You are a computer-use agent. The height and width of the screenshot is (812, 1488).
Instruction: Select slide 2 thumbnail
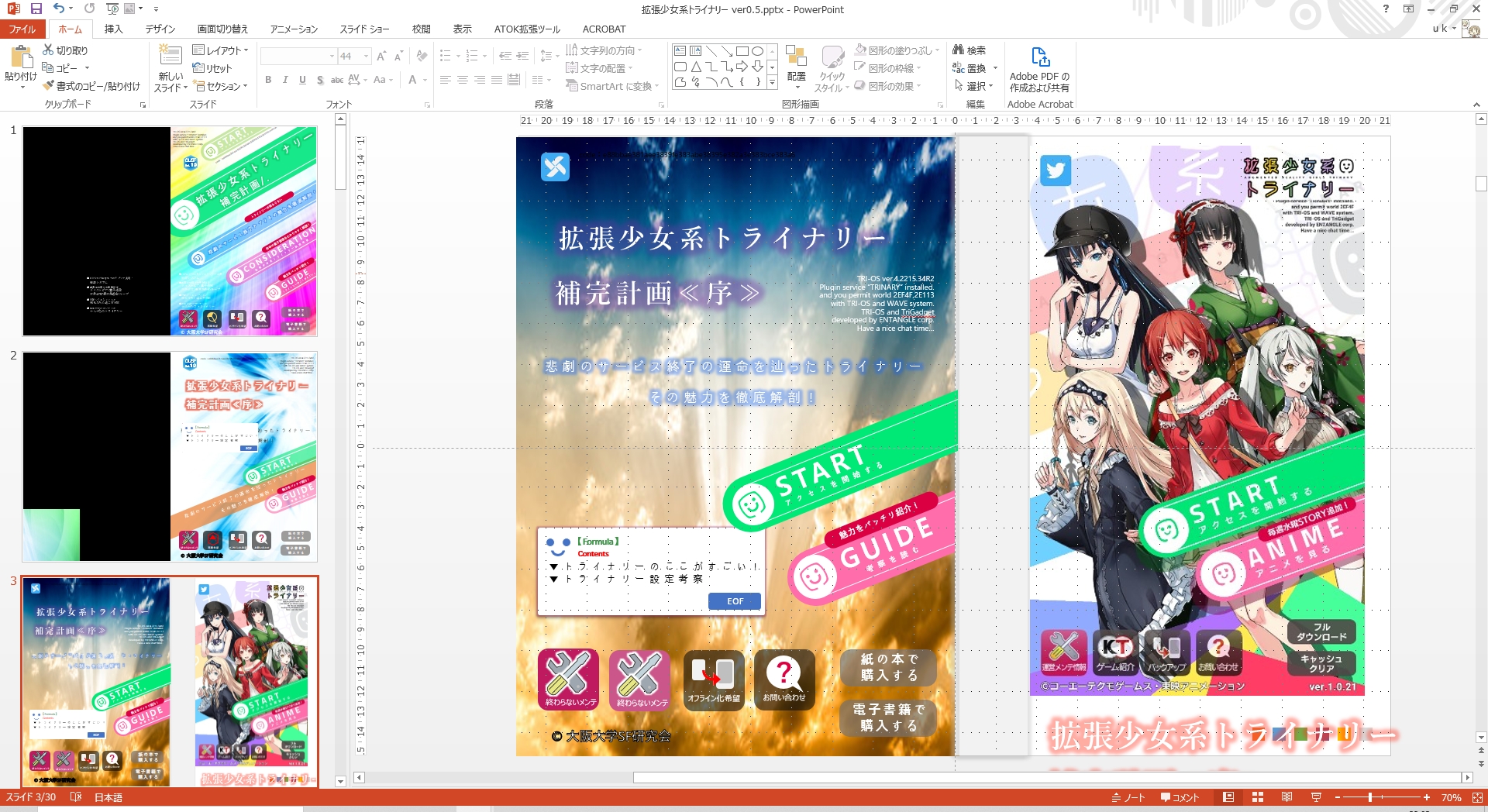170,456
